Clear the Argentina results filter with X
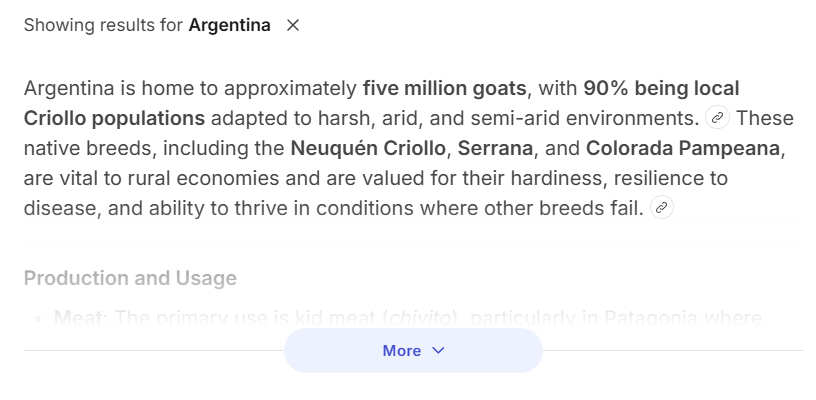 (x=293, y=26)
